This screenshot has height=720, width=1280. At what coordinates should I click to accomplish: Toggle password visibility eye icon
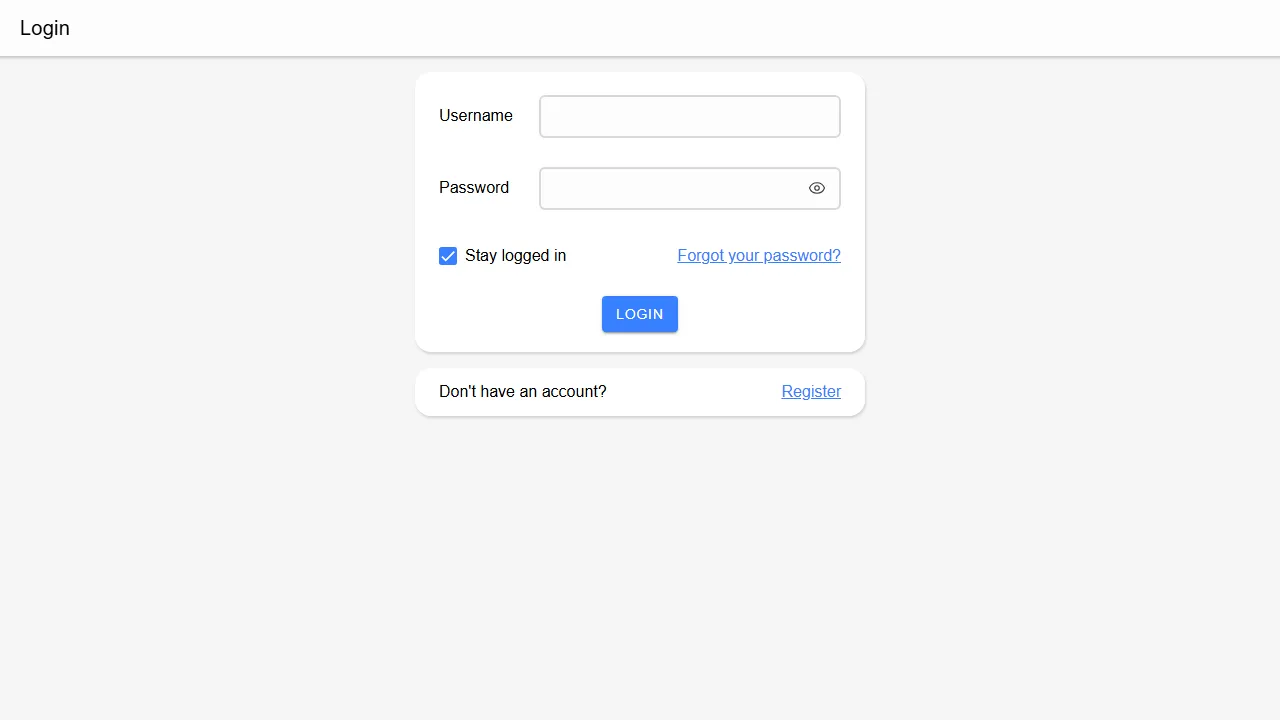pos(817,188)
